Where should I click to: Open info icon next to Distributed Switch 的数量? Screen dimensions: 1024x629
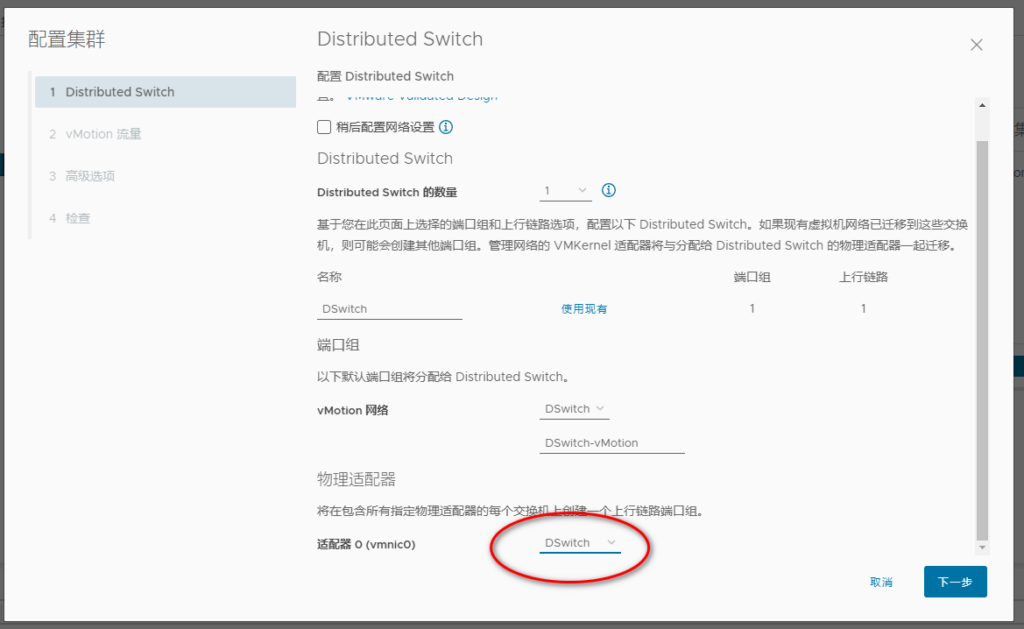pos(609,190)
